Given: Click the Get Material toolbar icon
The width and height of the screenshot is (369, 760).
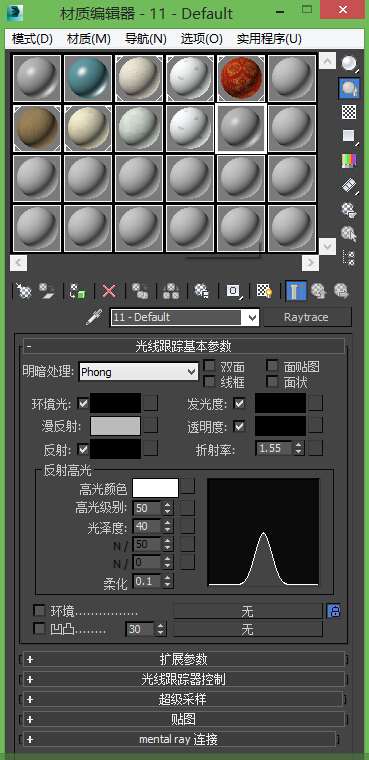Looking at the screenshot, I should tap(24, 291).
